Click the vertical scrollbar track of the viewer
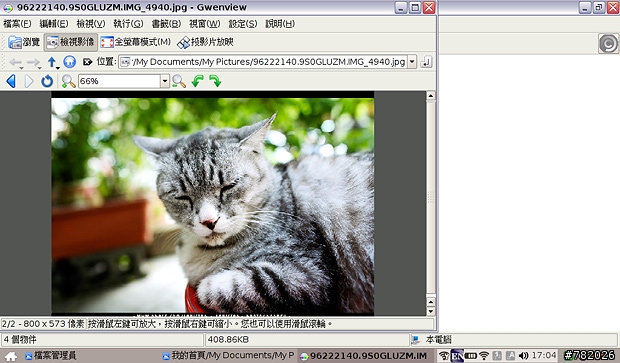Viewport: 620px width, 363px height. tap(431, 198)
